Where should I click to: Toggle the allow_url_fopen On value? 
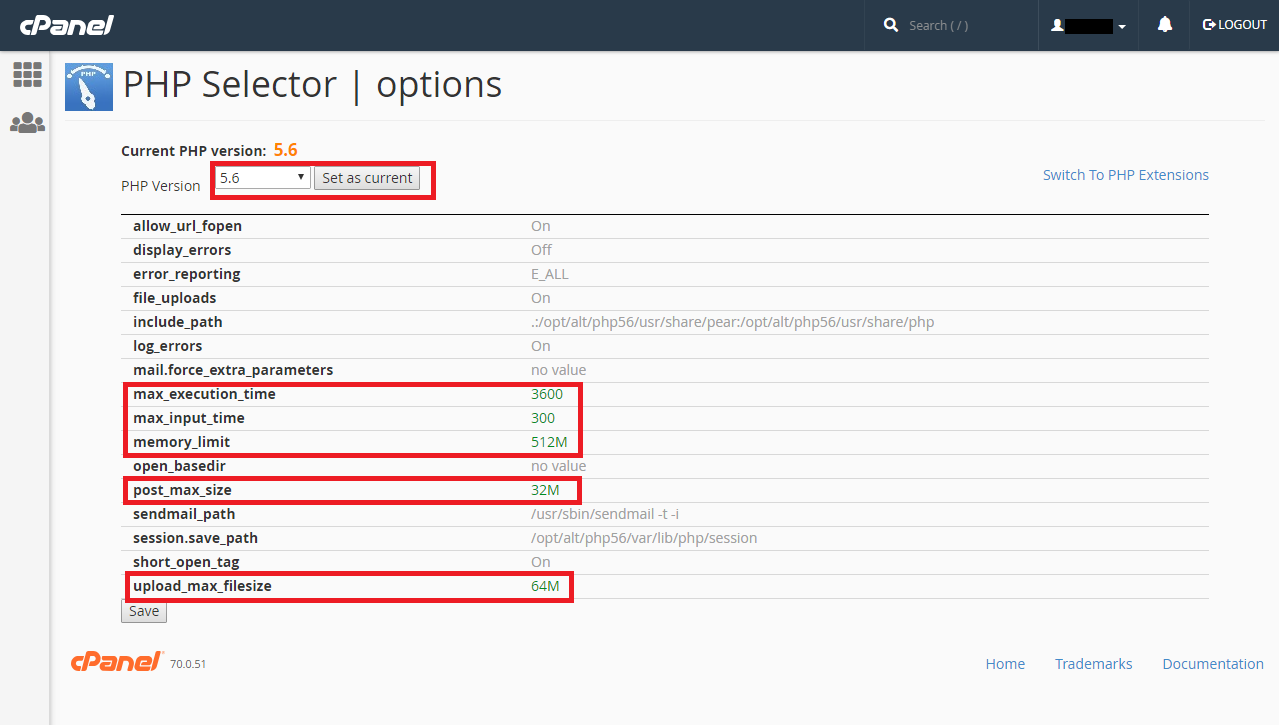click(x=541, y=226)
